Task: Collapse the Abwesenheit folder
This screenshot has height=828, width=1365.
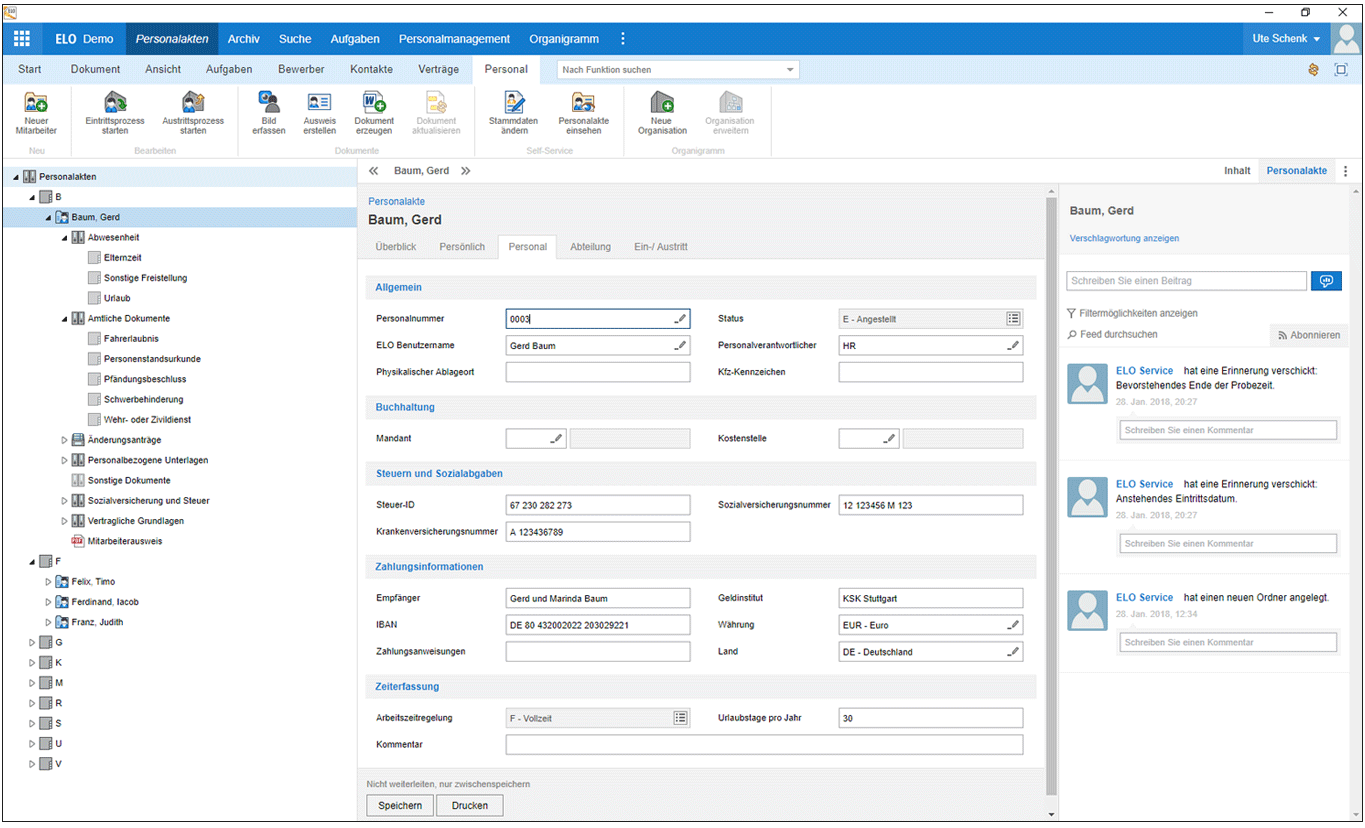Action: pos(64,238)
